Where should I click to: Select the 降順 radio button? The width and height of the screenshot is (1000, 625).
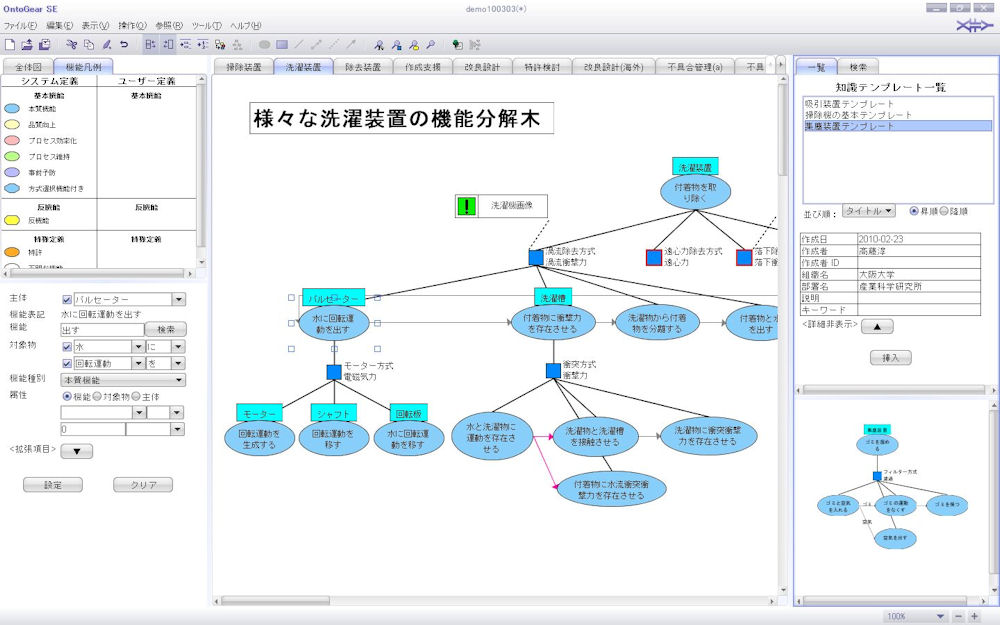[x=943, y=211]
